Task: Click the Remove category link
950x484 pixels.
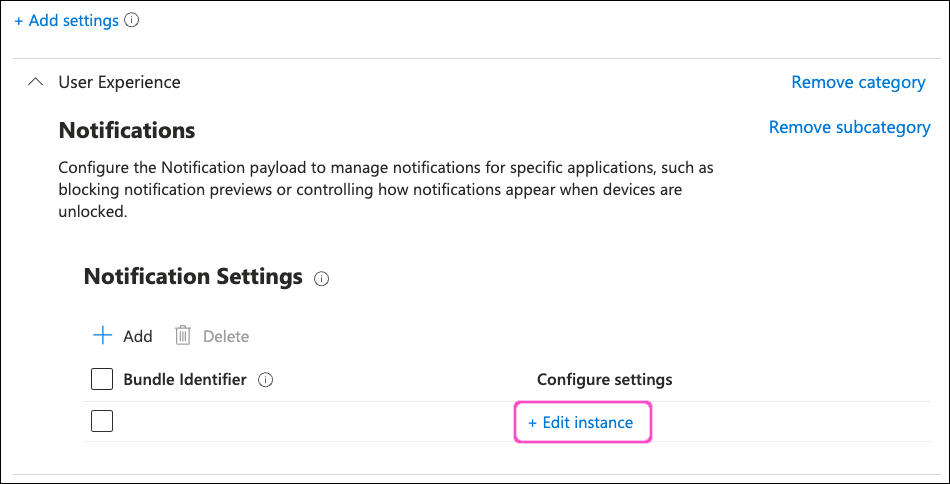Action: 858,82
